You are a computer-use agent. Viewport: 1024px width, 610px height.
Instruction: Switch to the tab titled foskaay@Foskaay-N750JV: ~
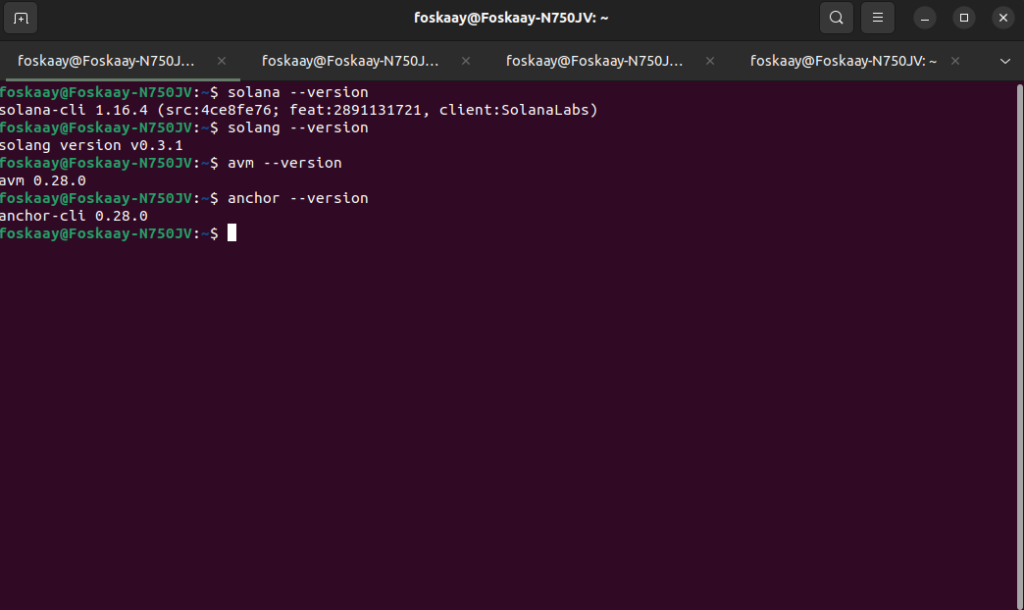click(x=843, y=61)
